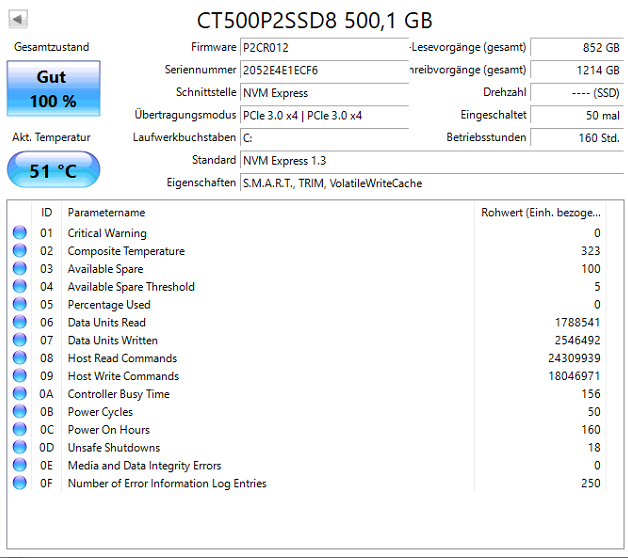This screenshot has height=558, width=628.
Task: Click the Gut 100 % health status button
Action: (x=53, y=89)
